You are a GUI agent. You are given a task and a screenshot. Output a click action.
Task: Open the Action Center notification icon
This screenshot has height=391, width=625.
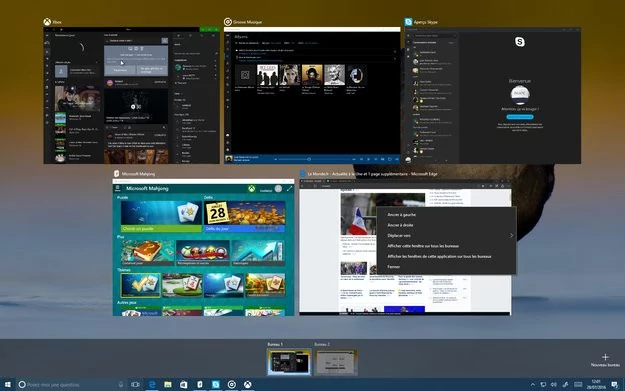click(x=615, y=385)
